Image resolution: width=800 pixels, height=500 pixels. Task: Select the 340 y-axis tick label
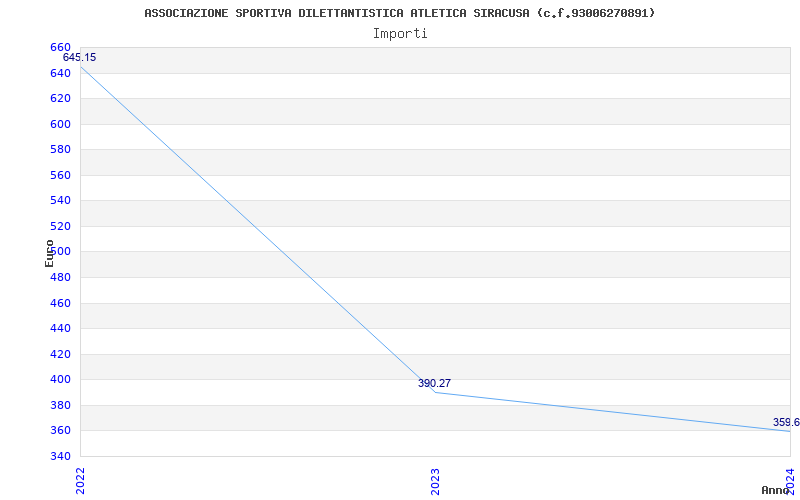[x=60, y=456]
